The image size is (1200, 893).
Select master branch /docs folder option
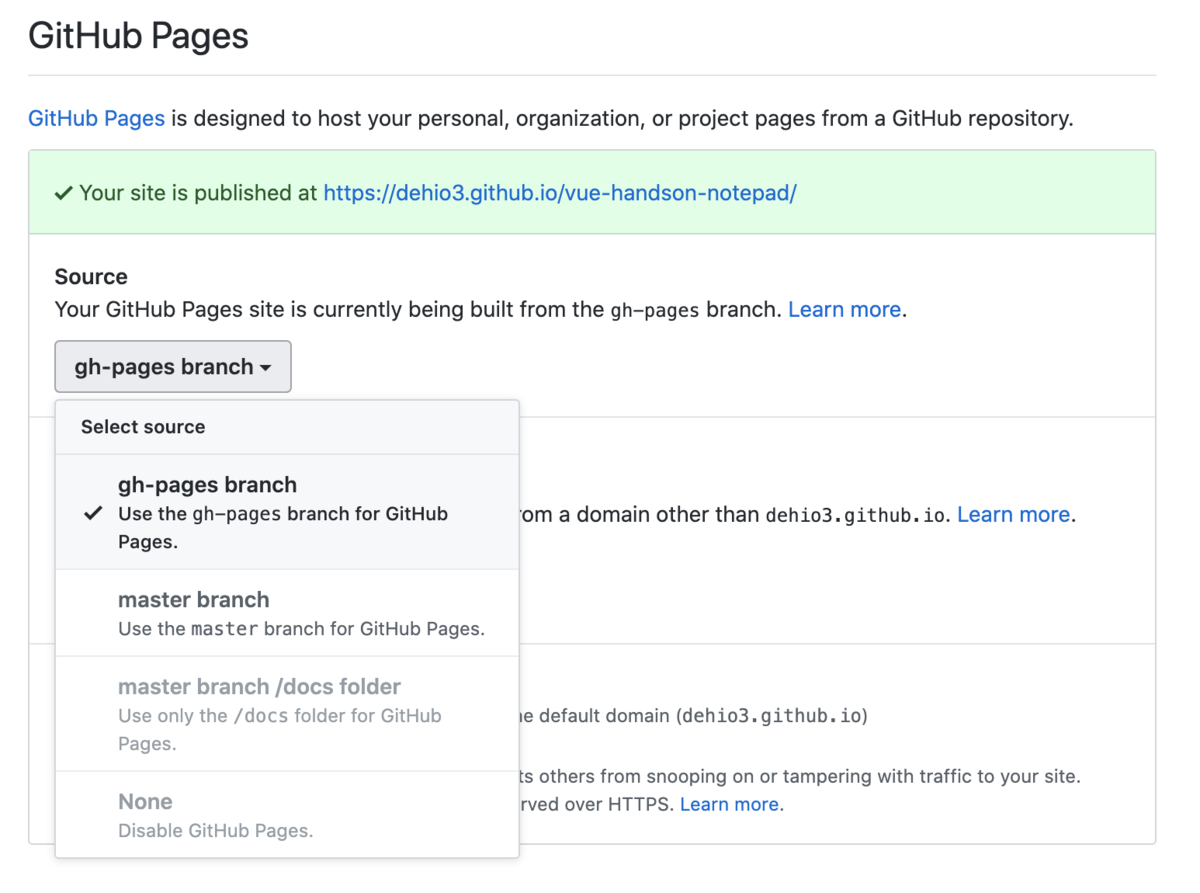click(287, 714)
